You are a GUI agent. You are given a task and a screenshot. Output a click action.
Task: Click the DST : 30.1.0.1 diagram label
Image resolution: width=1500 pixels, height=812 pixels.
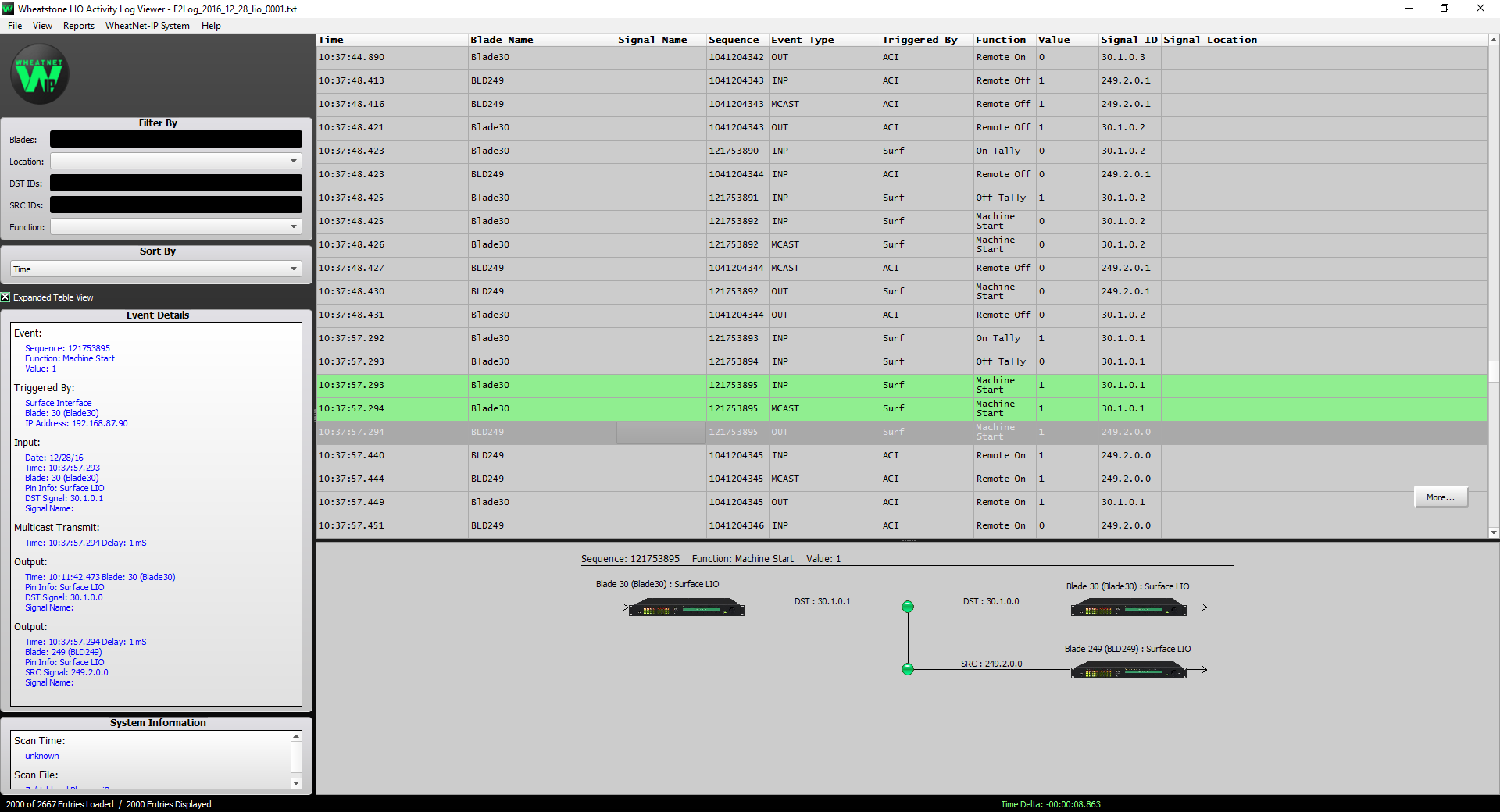click(823, 601)
